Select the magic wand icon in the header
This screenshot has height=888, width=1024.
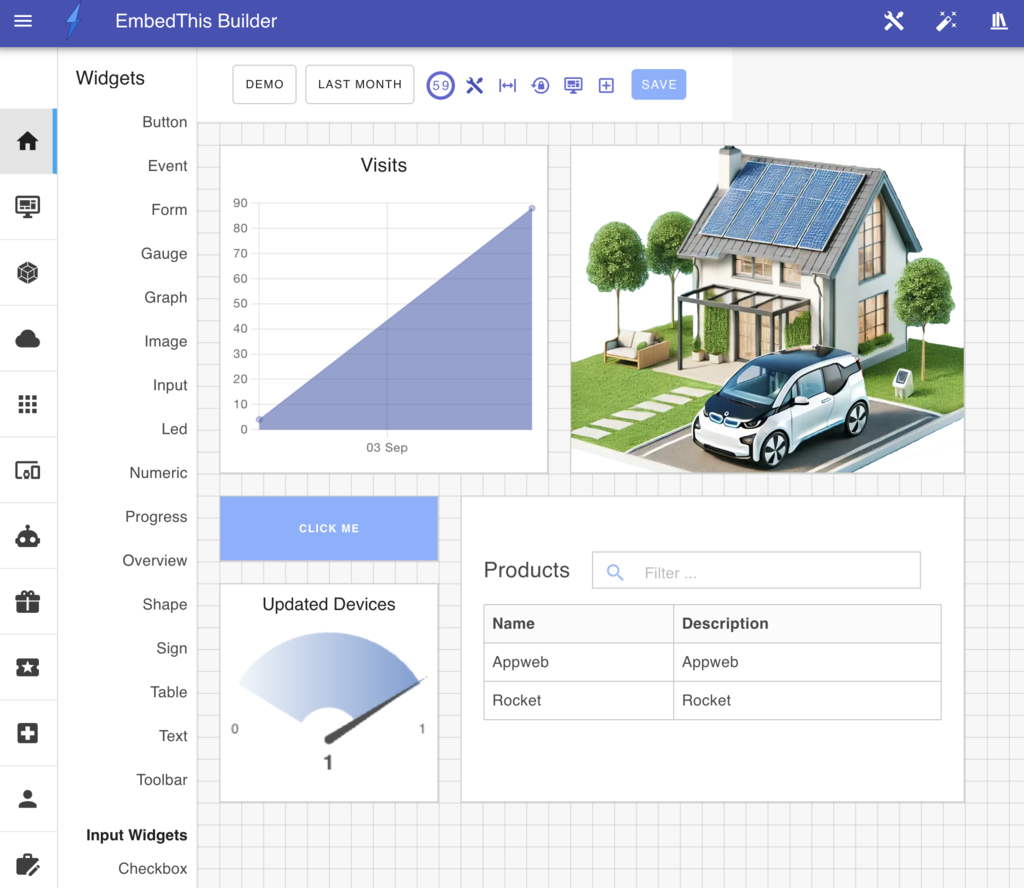point(946,20)
